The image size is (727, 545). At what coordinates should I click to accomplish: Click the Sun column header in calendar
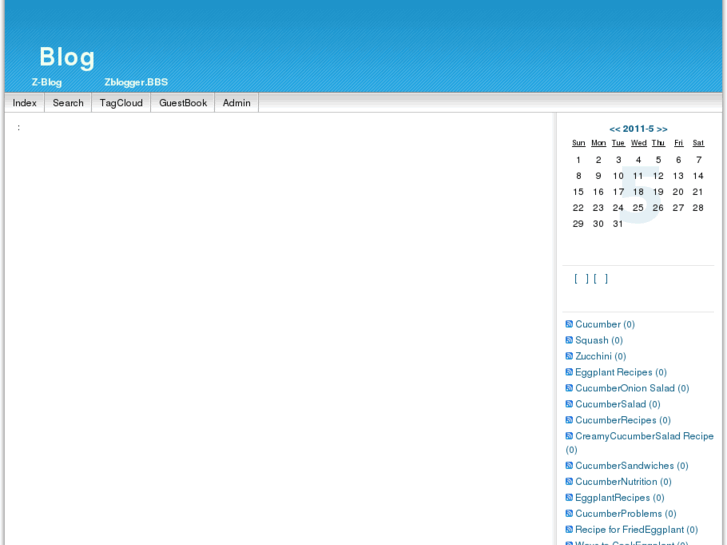(578, 143)
